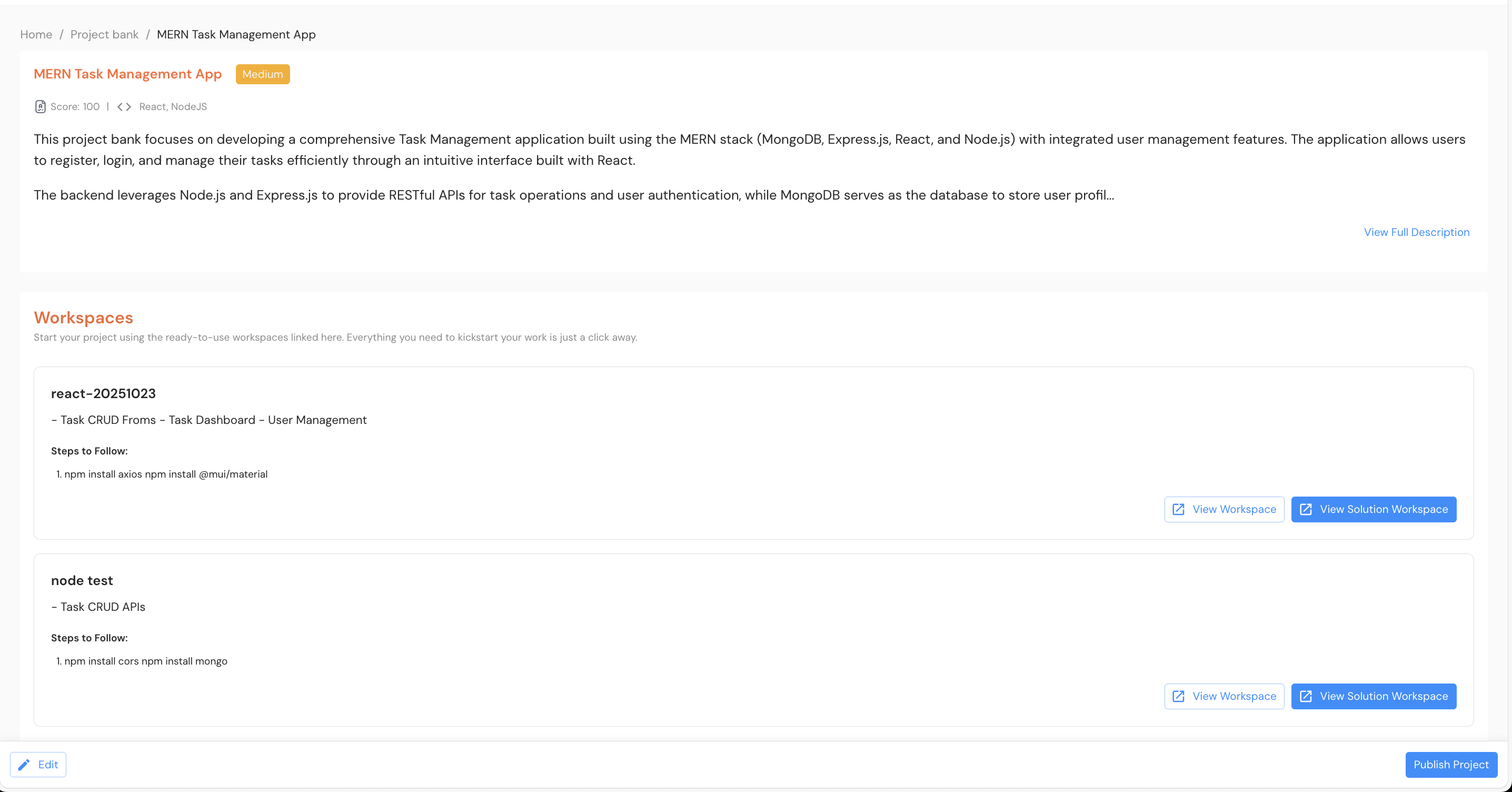Click open-in-new icon for node test View Workspace
Image resolution: width=1512 pixels, height=792 pixels.
click(1178, 696)
